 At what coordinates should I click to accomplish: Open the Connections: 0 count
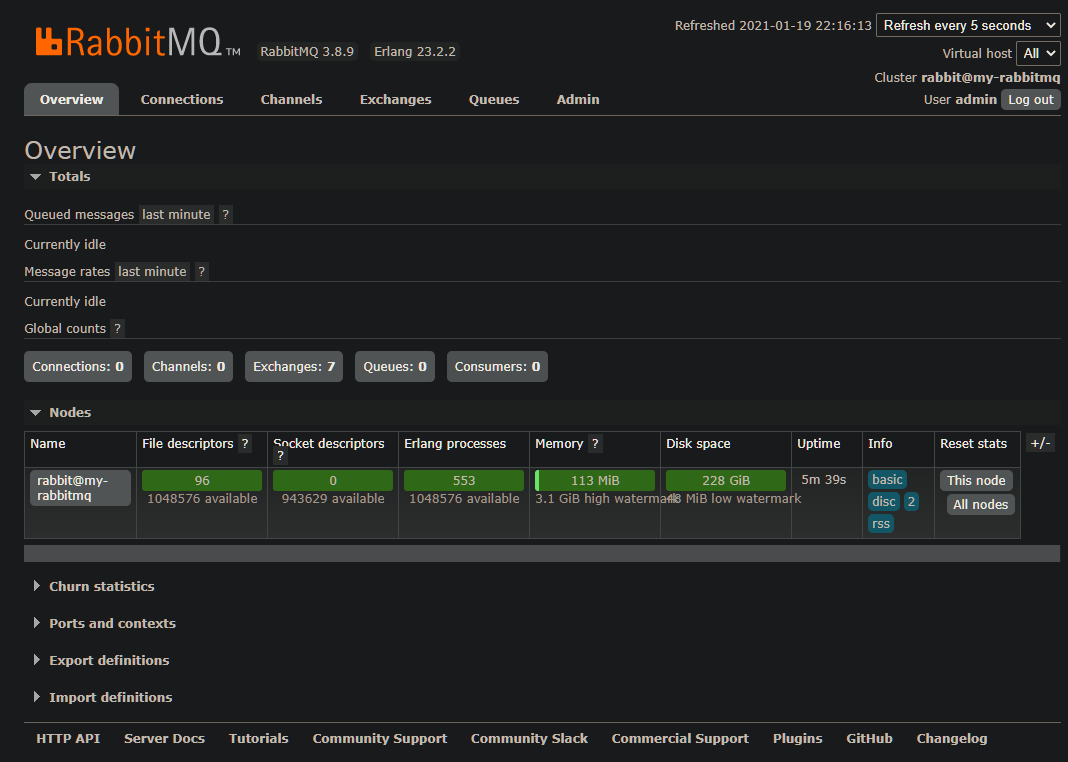78,366
